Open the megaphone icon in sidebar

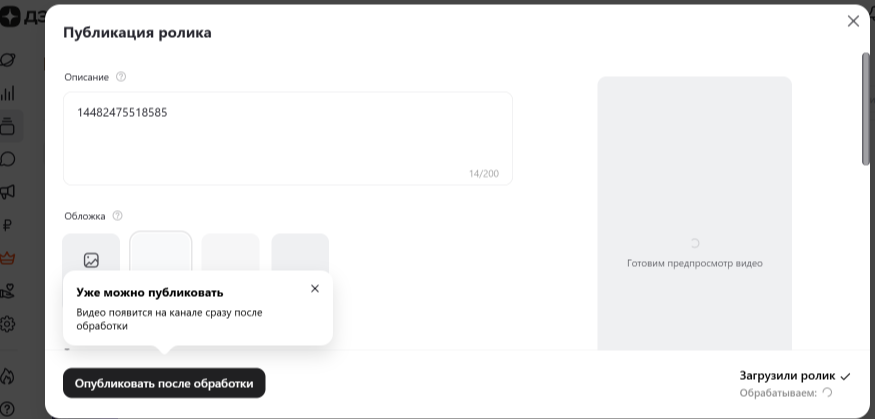point(8,192)
